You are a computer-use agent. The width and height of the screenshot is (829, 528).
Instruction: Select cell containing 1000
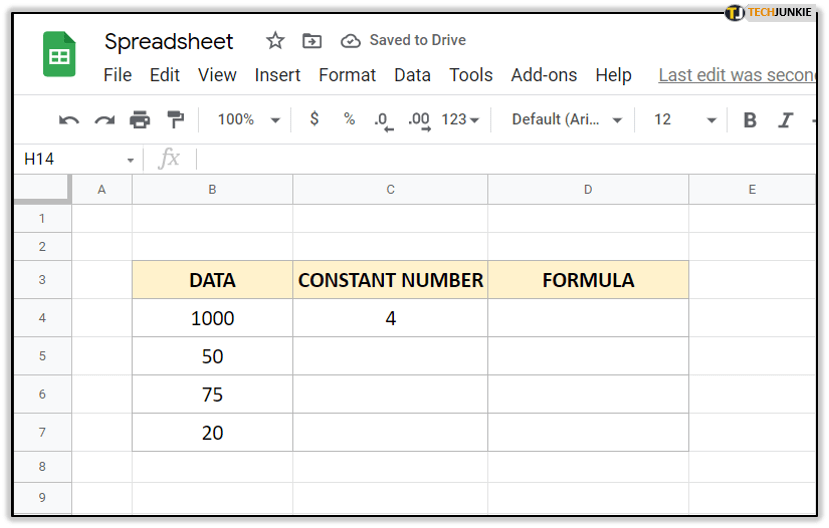212,318
